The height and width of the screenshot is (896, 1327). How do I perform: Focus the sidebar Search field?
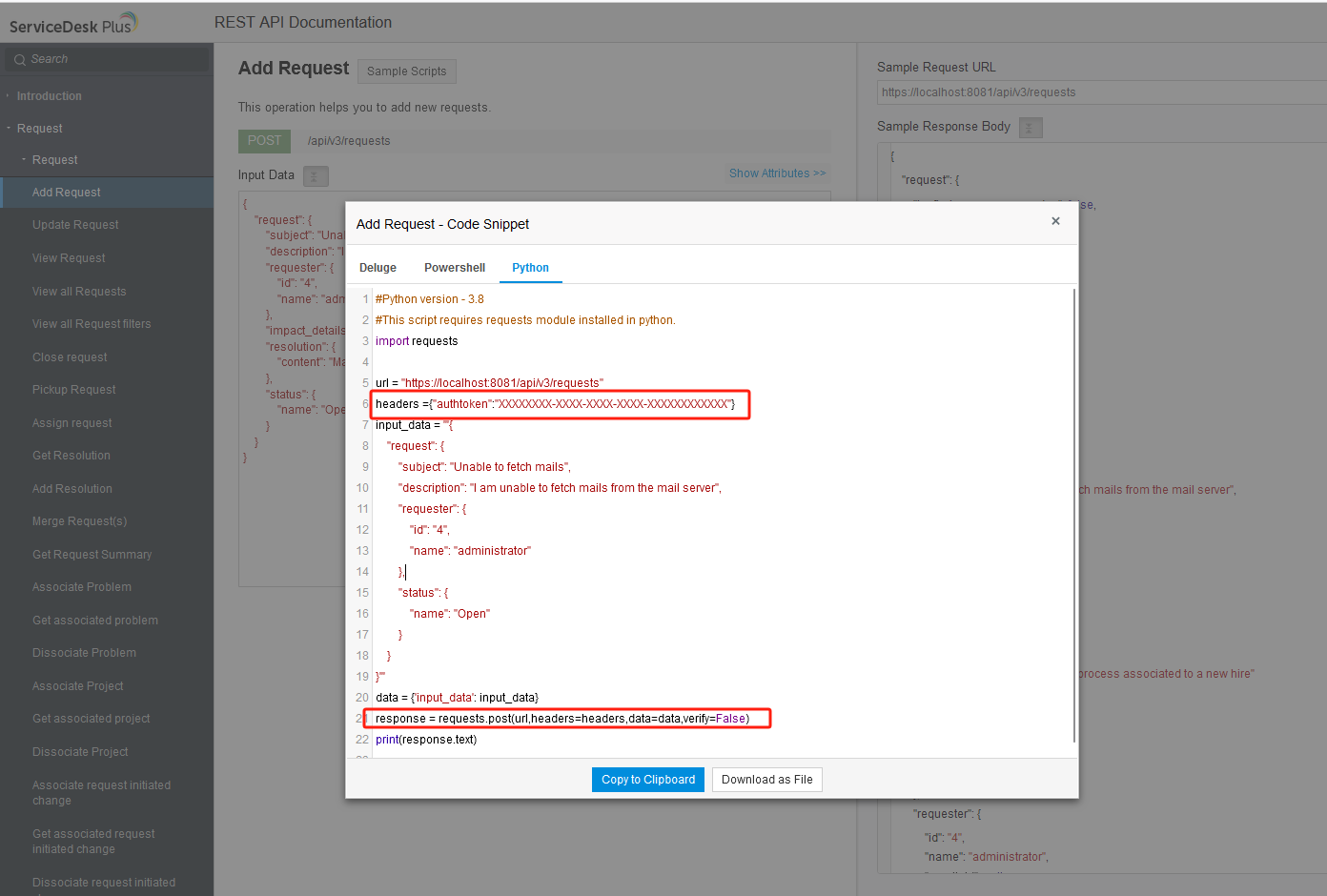[107, 59]
